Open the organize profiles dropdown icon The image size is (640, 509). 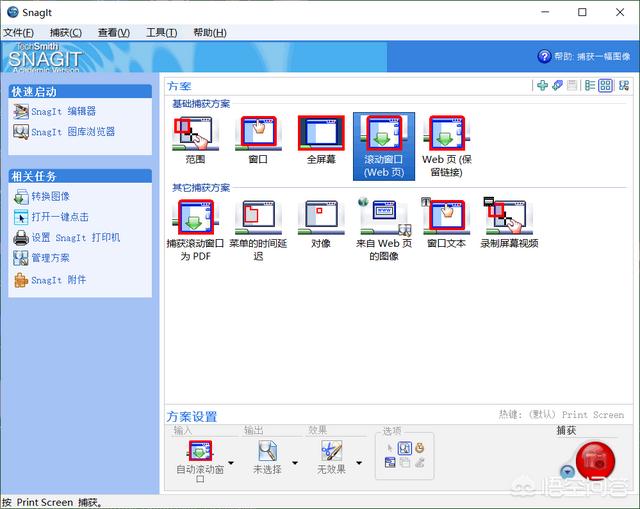coord(623,85)
